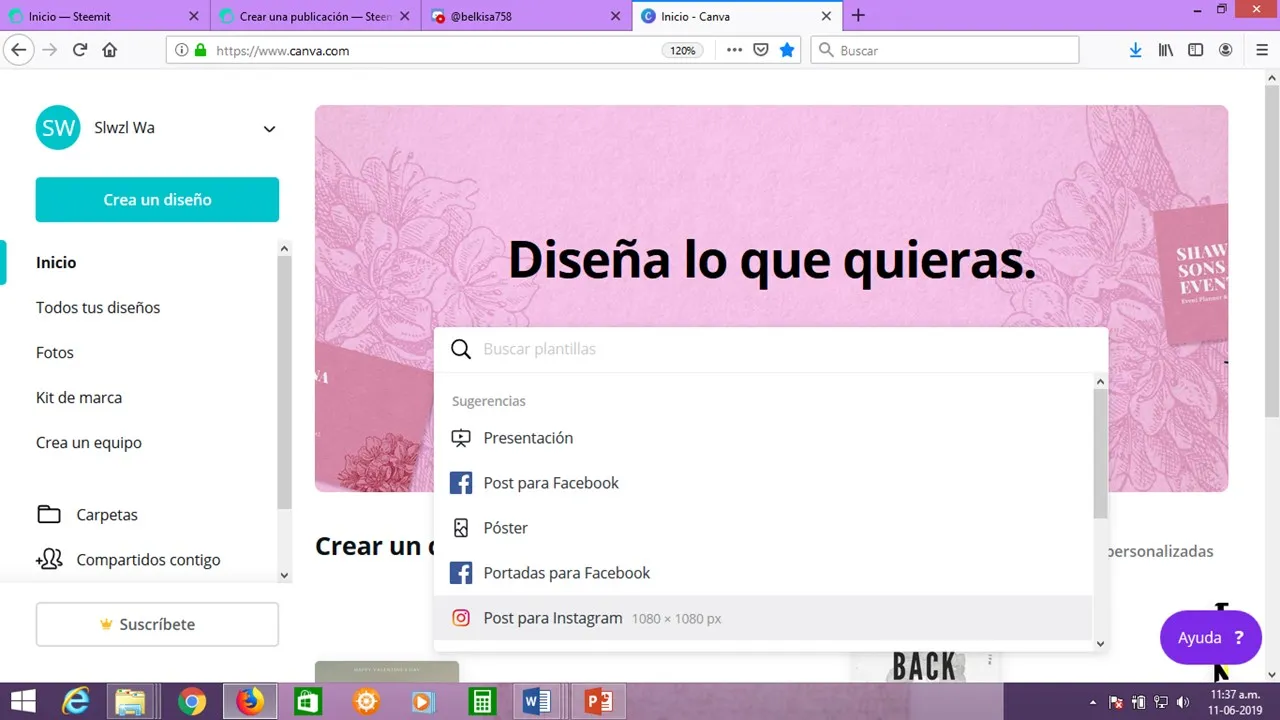
Task: Click the Crea un diseño button
Action: (x=157, y=200)
